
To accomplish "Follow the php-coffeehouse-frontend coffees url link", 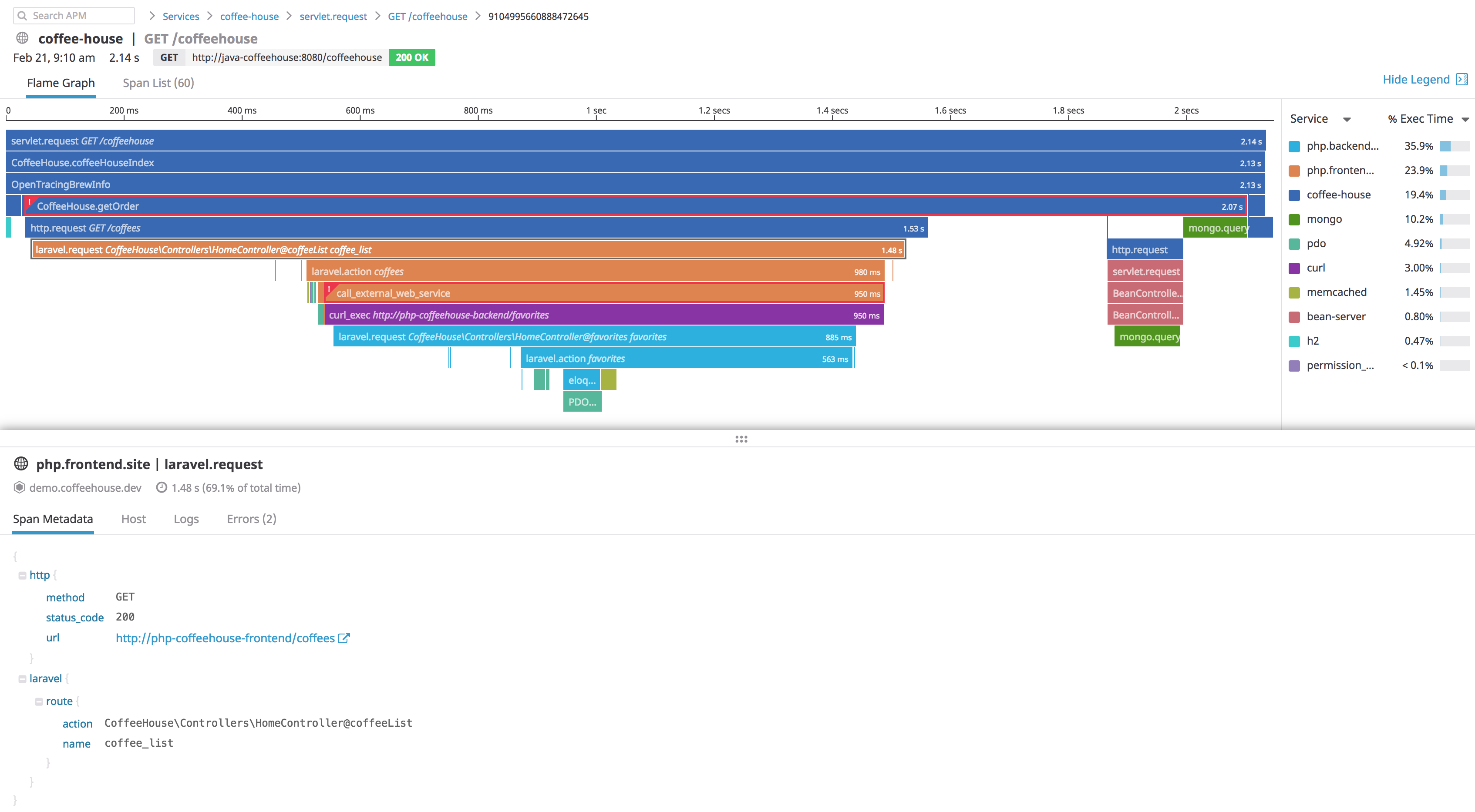I will (225, 638).
